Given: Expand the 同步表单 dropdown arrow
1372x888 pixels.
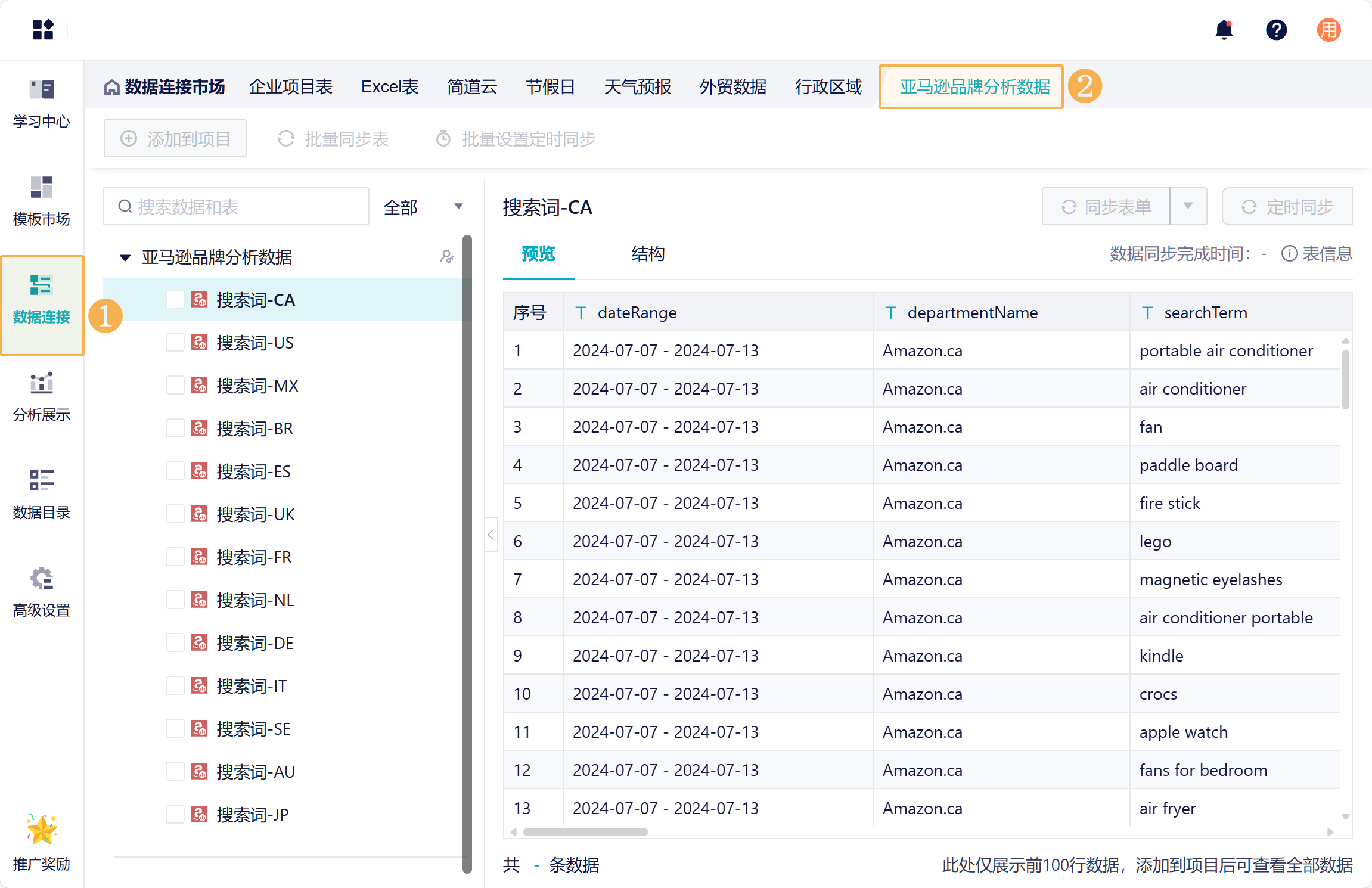Looking at the screenshot, I should (1188, 206).
